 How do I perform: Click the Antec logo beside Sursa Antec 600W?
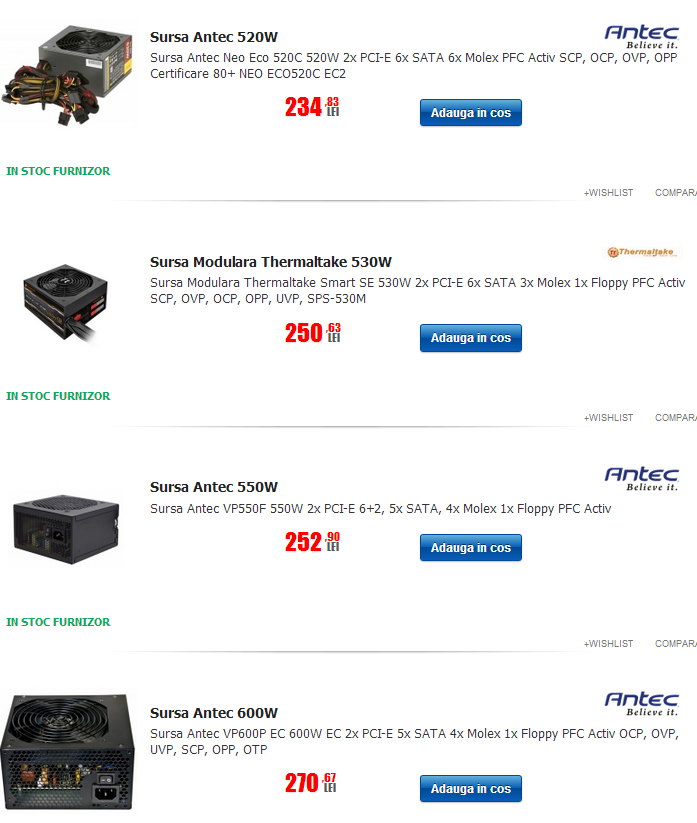coord(641,704)
